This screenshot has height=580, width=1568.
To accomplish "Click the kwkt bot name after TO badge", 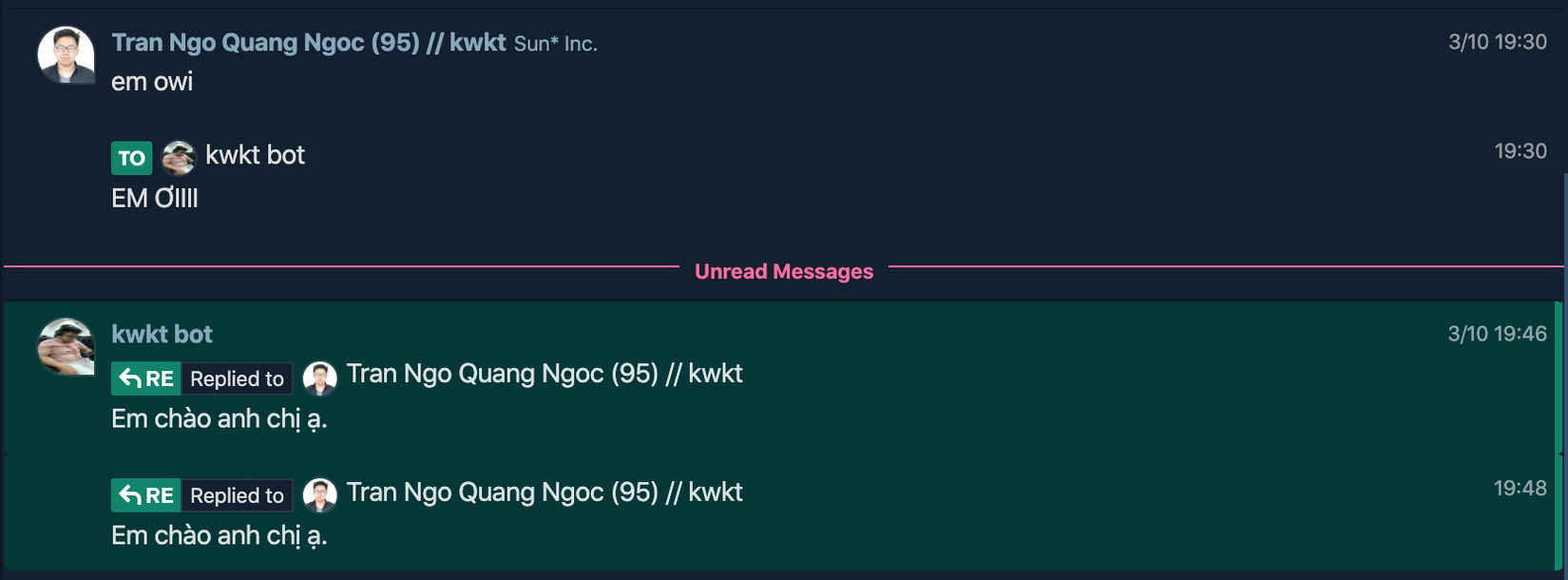I will [255, 155].
